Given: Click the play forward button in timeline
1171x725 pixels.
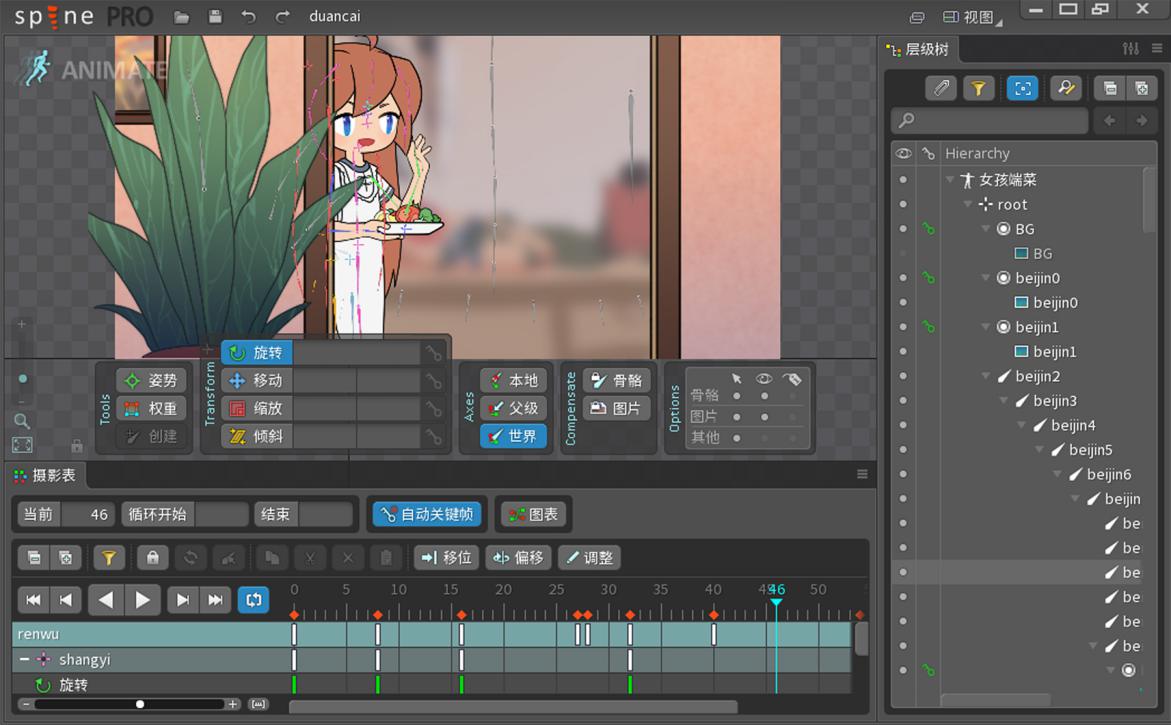Looking at the screenshot, I should (142, 600).
